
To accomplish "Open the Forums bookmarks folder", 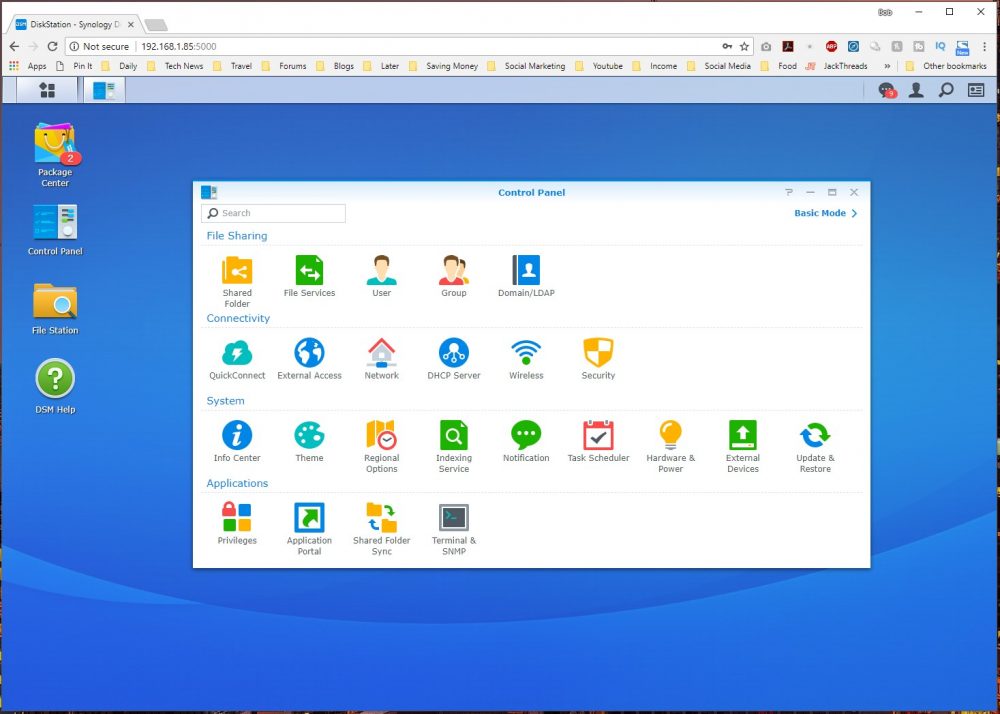I will click(x=284, y=66).
